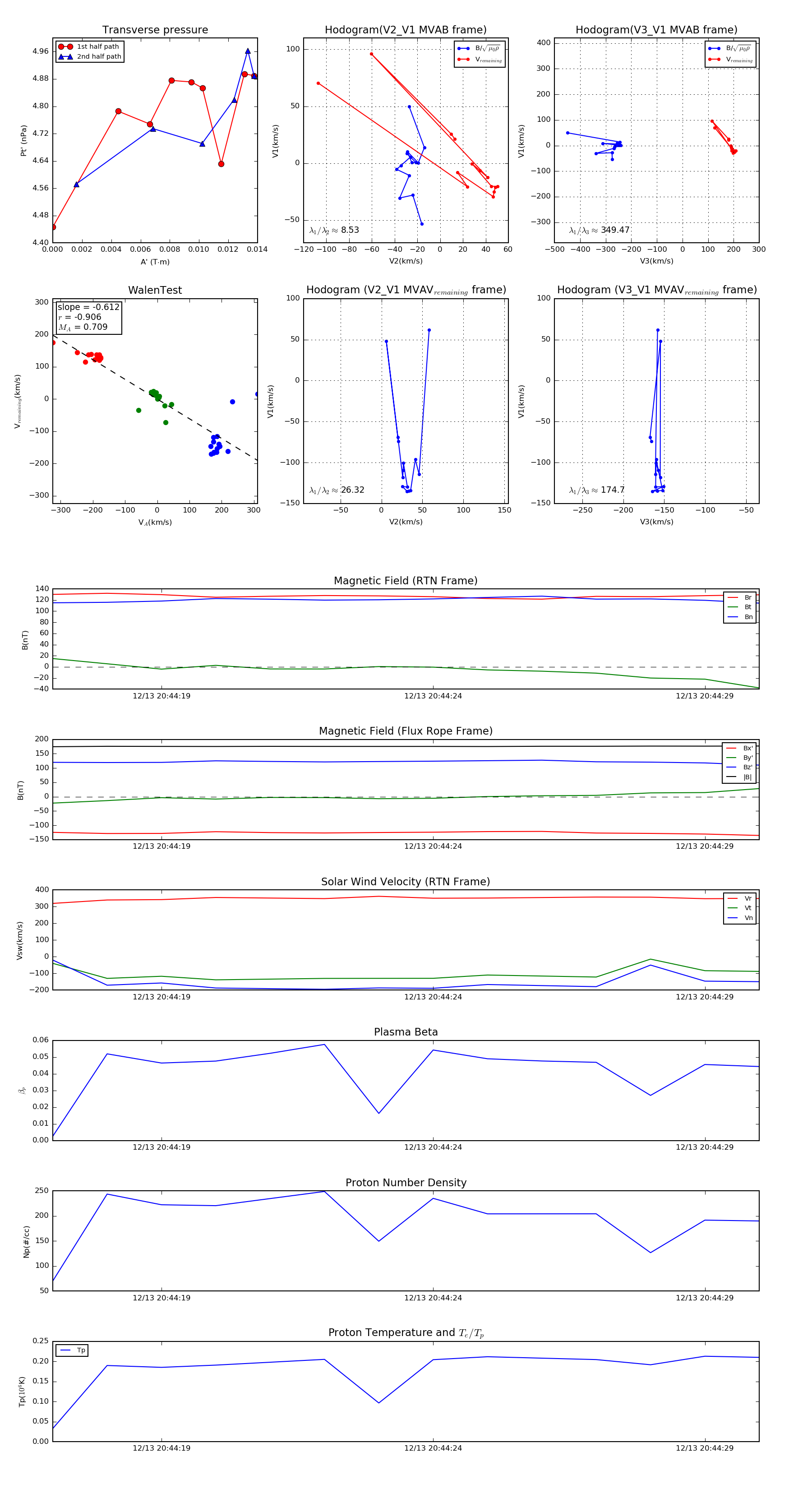Click the 'M_A = 0.709' annotation
The width and height of the screenshot is (812, 1489).
(83, 327)
